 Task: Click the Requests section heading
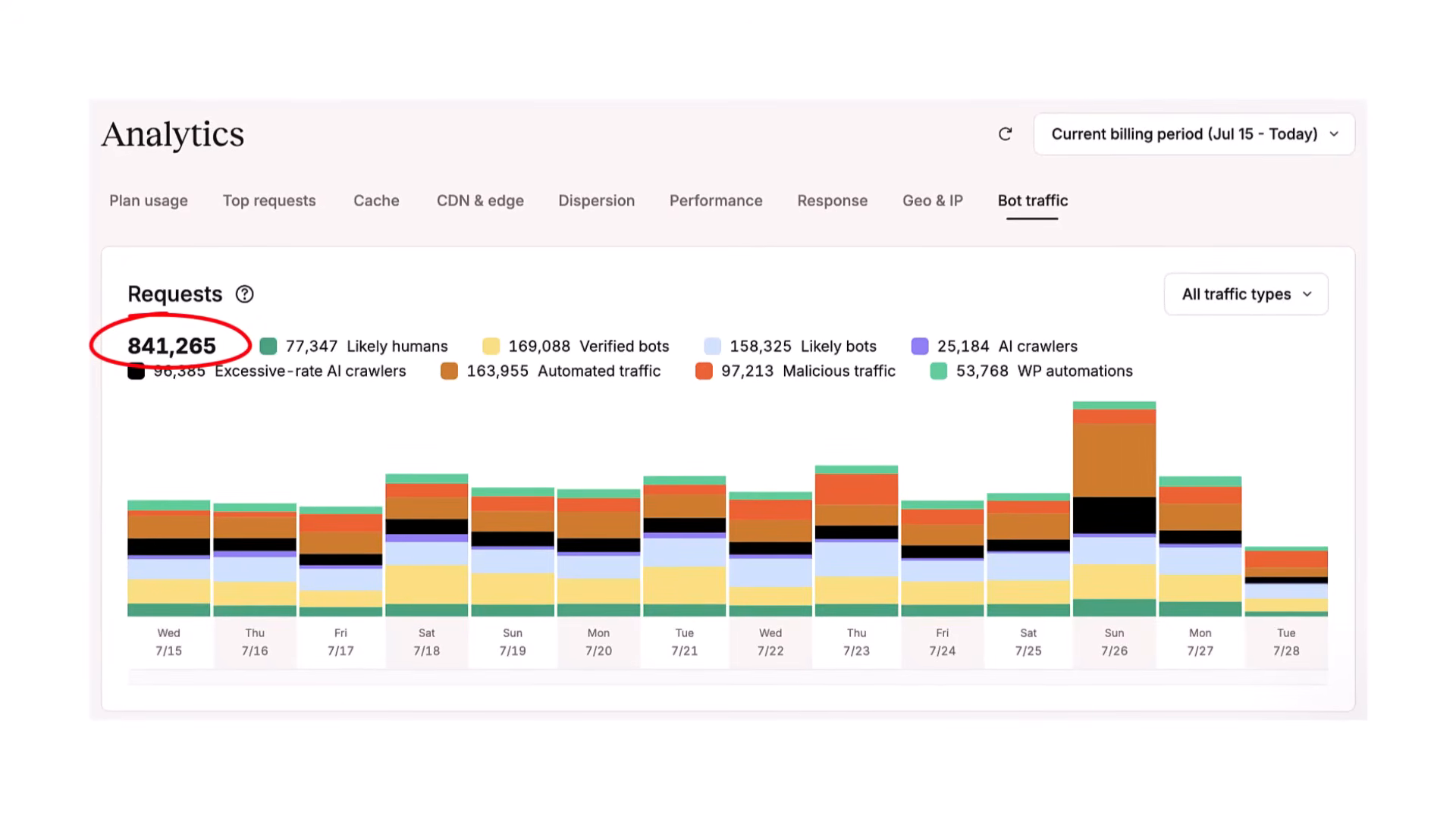pyautogui.click(x=175, y=294)
